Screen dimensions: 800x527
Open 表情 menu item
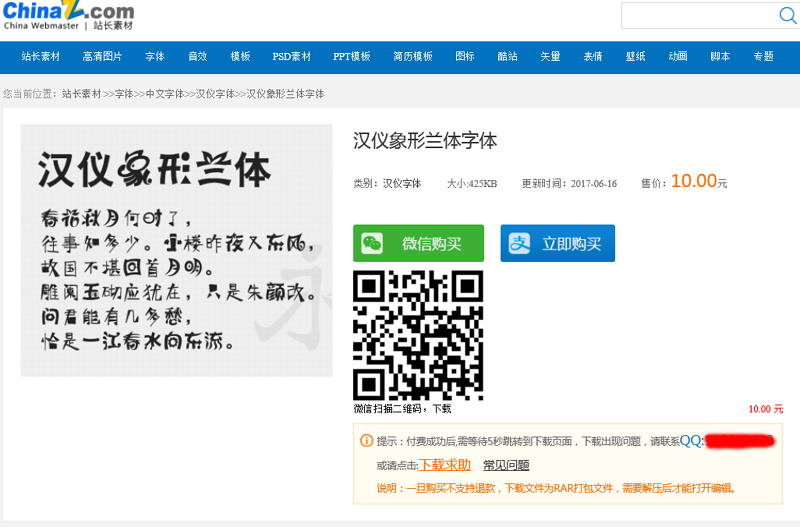tap(593, 57)
